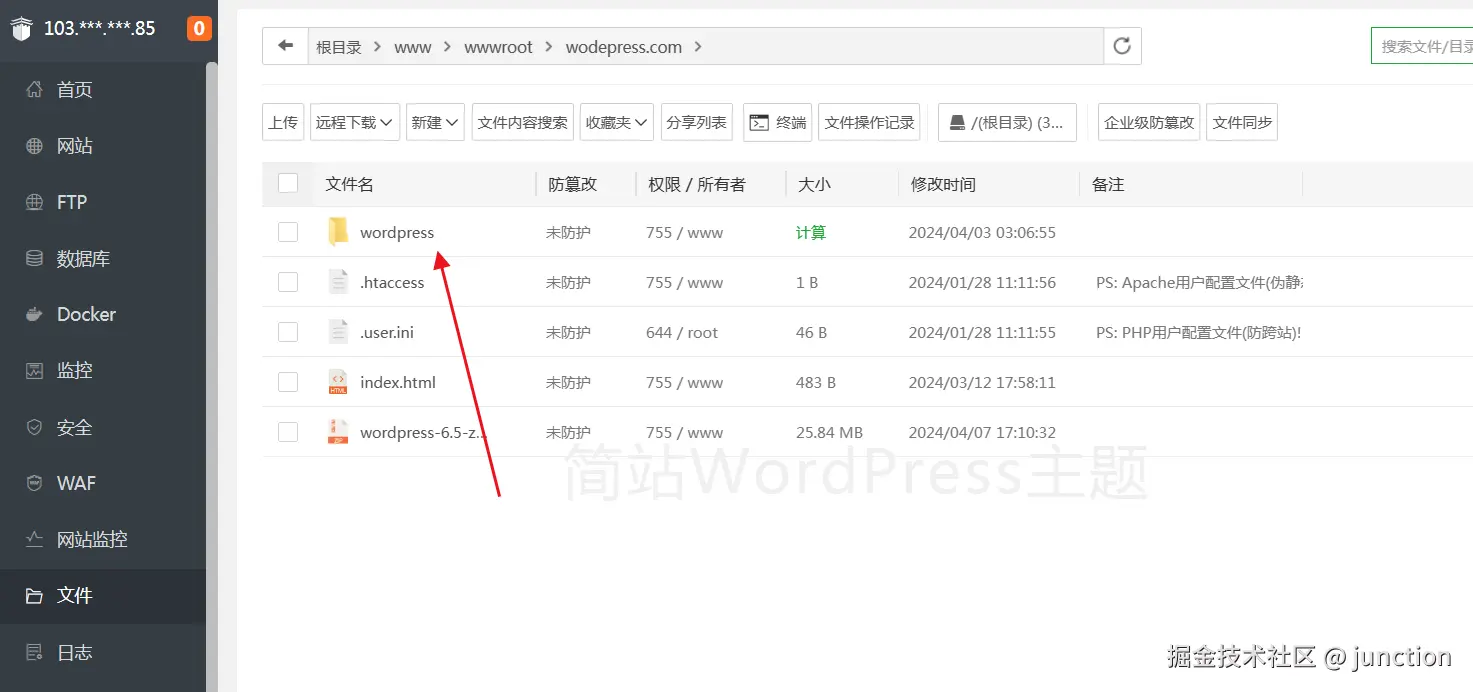Click the 修改时间 column header
This screenshot has height=692, width=1473.
[x=943, y=184]
